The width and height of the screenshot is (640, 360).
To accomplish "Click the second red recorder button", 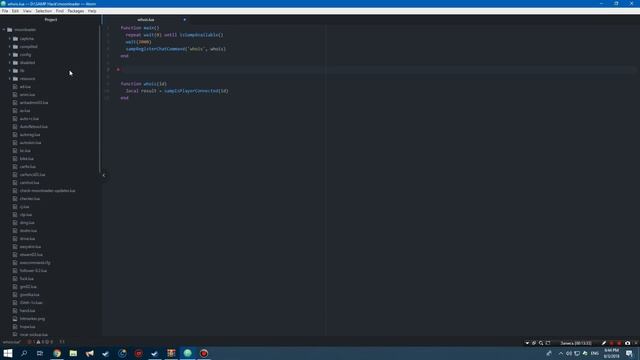I will 619,343.
